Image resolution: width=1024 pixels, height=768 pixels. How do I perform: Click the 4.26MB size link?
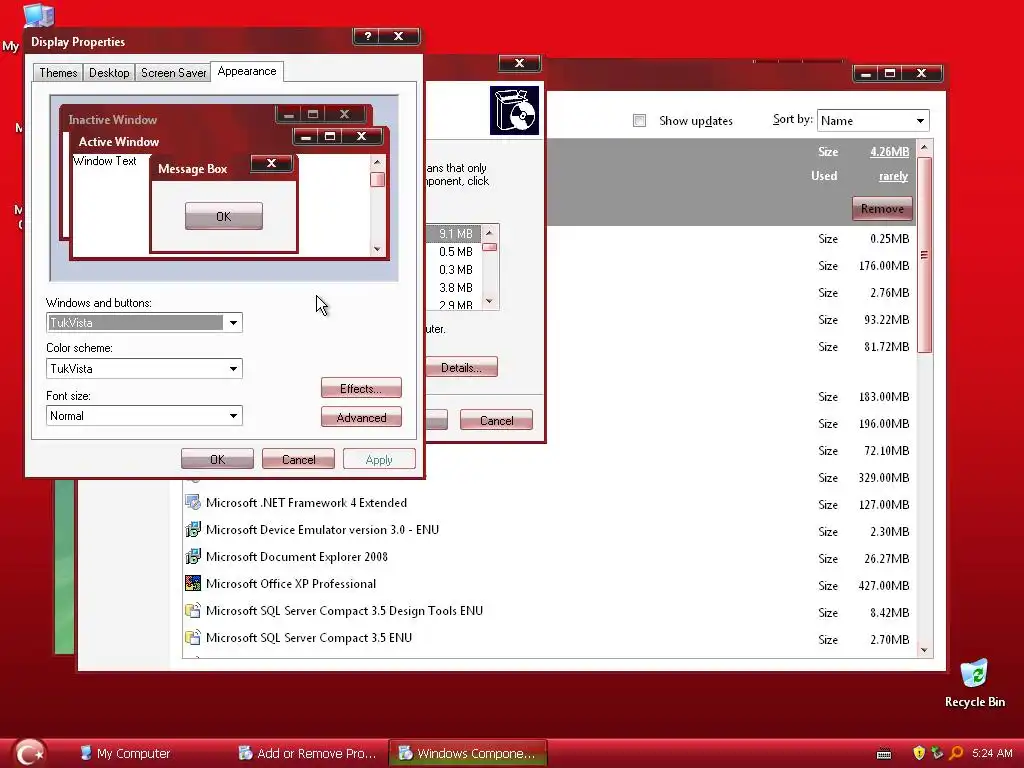tap(889, 152)
